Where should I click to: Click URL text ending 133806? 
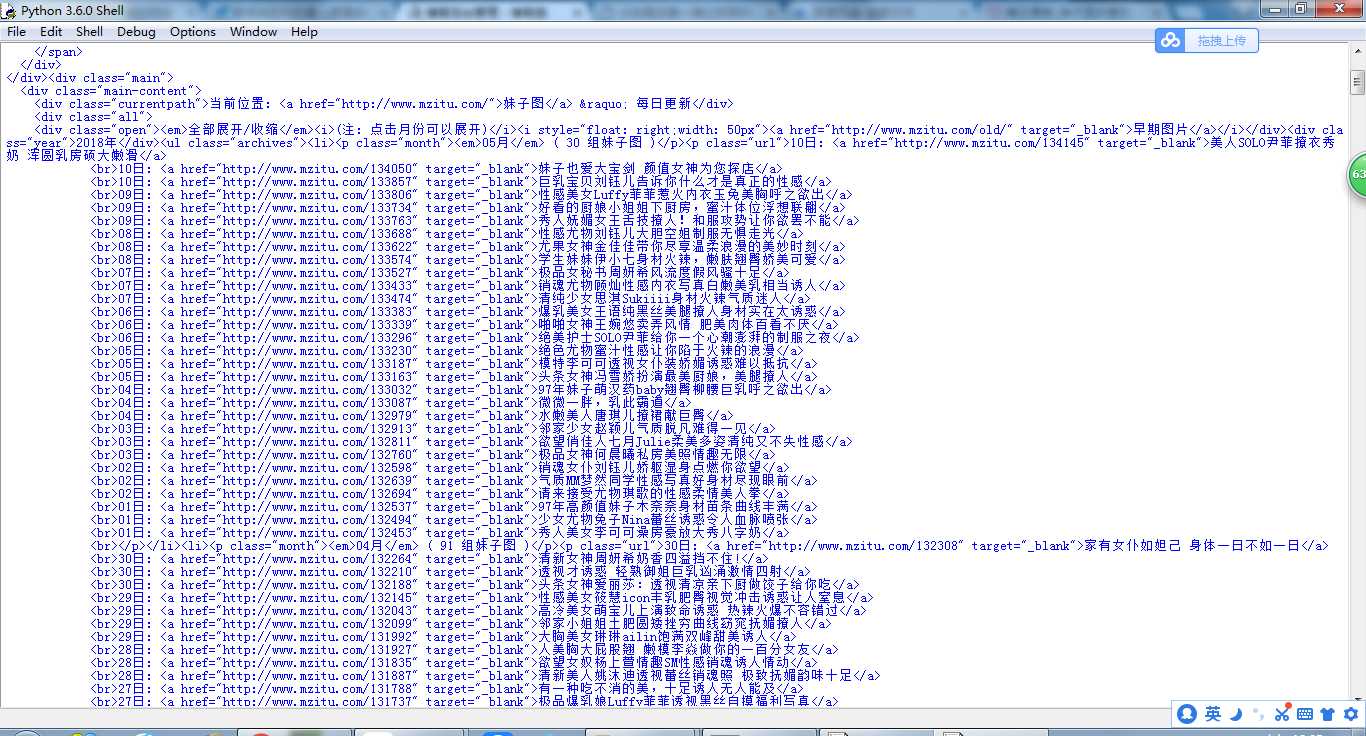click(317, 195)
